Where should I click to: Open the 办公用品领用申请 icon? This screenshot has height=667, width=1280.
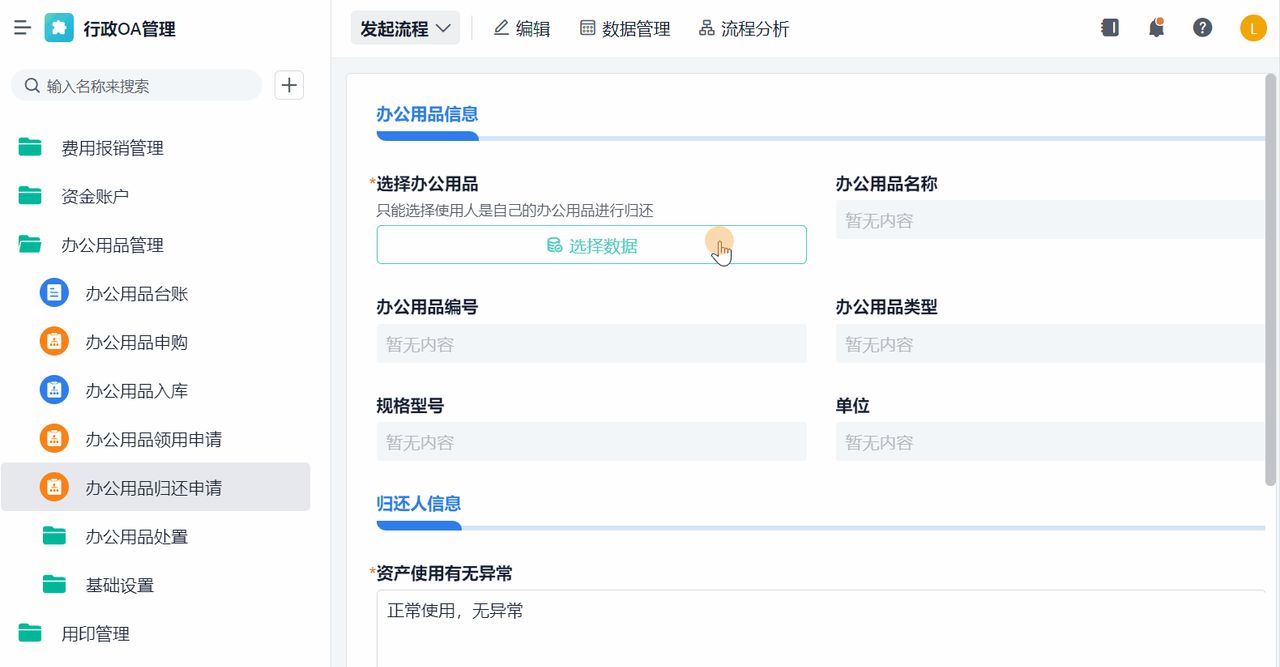point(54,437)
